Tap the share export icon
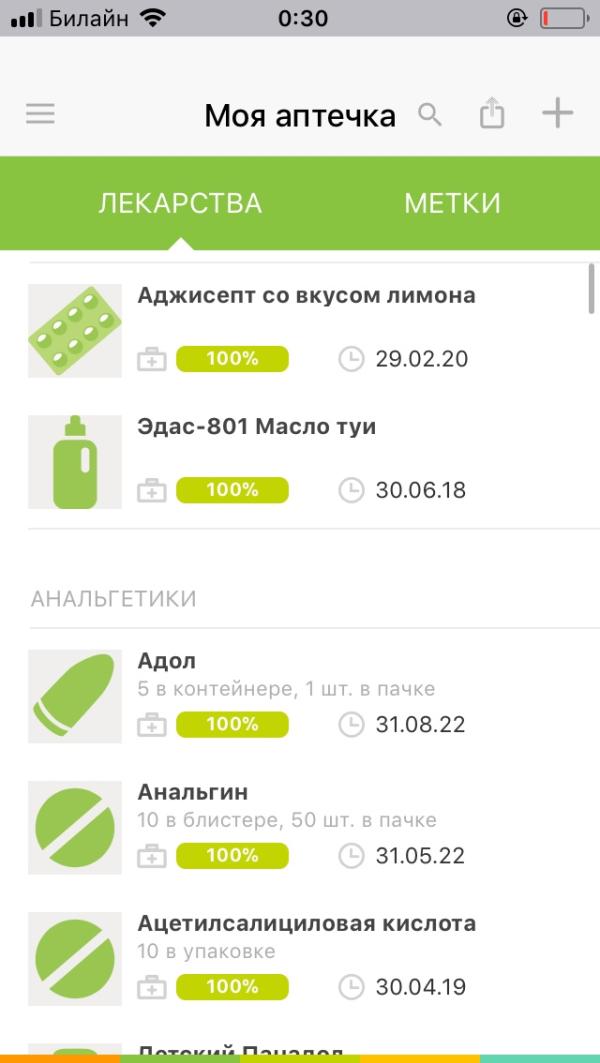 [x=492, y=113]
